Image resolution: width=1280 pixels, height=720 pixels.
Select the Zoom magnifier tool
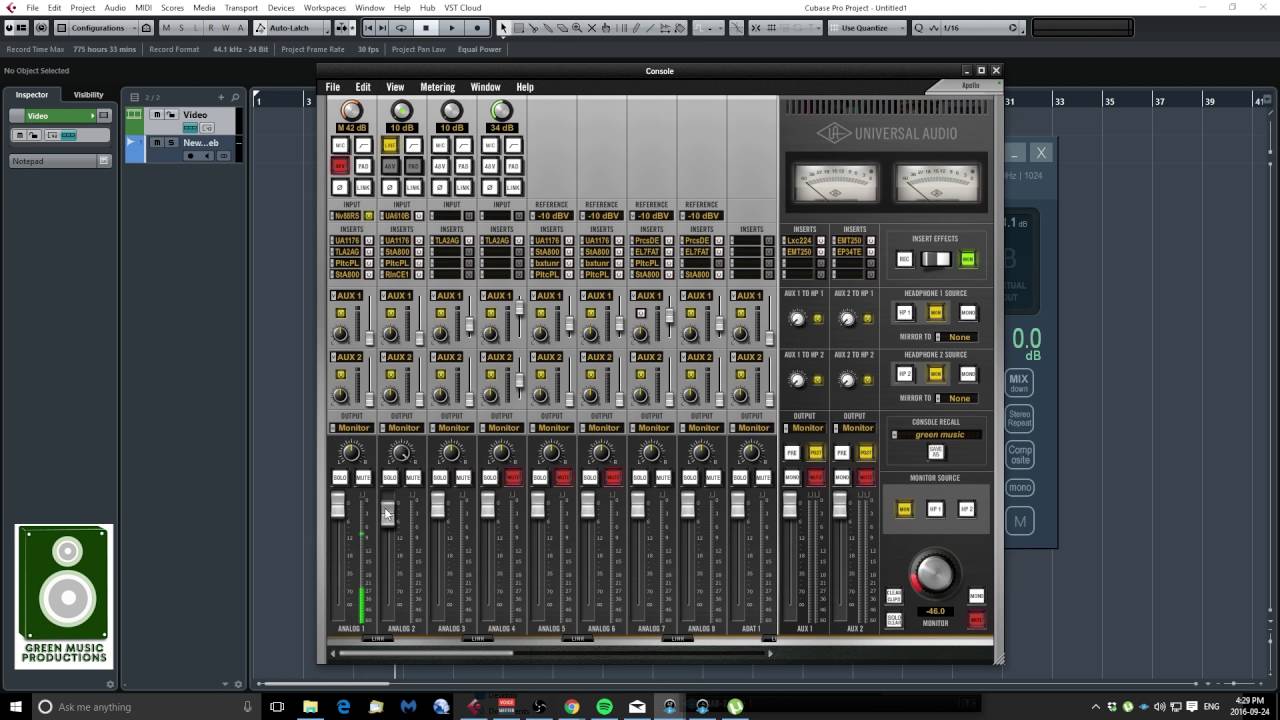[x=577, y=28]
